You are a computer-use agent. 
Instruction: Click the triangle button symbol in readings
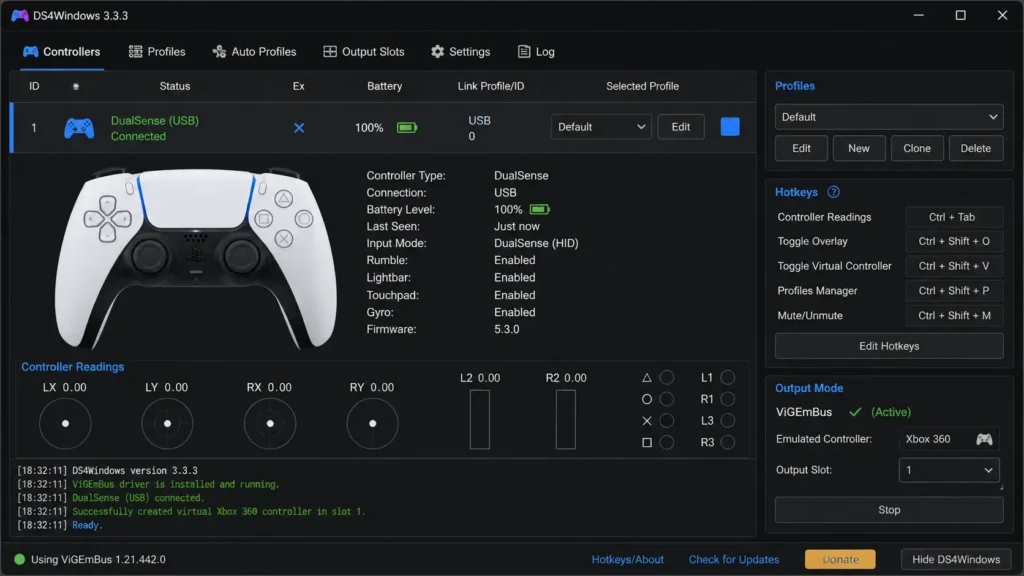(x=647, y=377)
